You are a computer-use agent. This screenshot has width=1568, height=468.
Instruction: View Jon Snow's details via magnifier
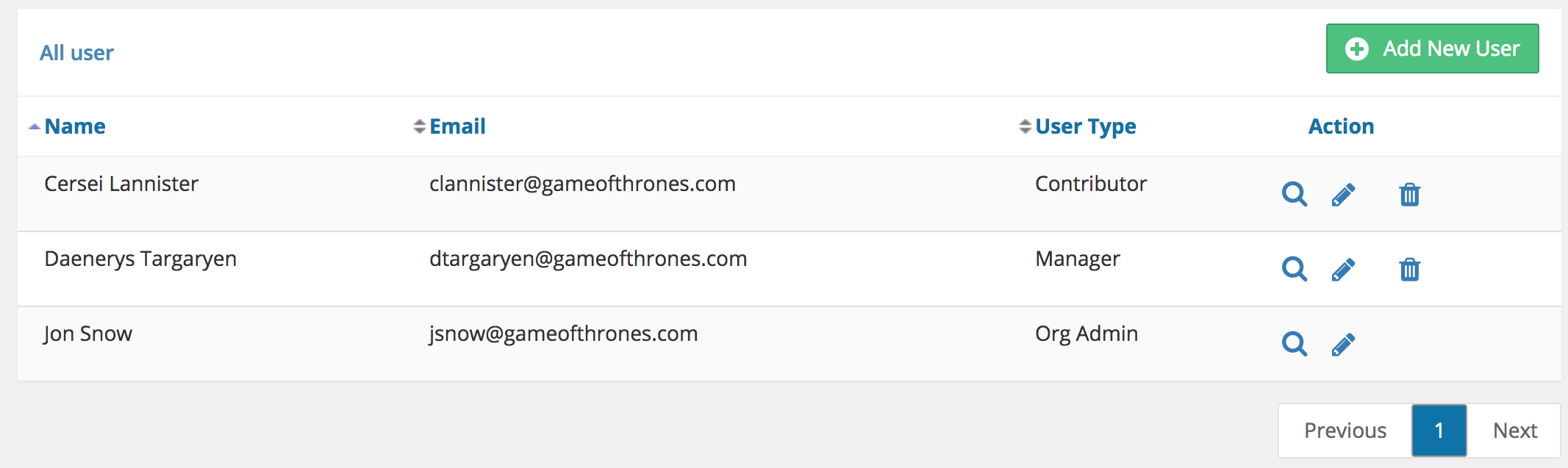click(1294, 344)
